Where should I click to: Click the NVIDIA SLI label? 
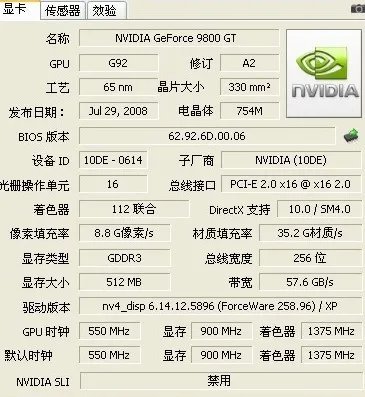tap(43, 382)
